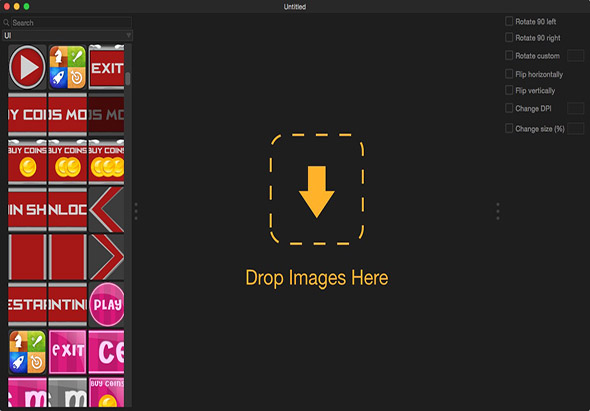Select the red 'NLOC' unlock thumbnail
The height and width of the screenshot is (411, 590).
(x=67, y=209)
